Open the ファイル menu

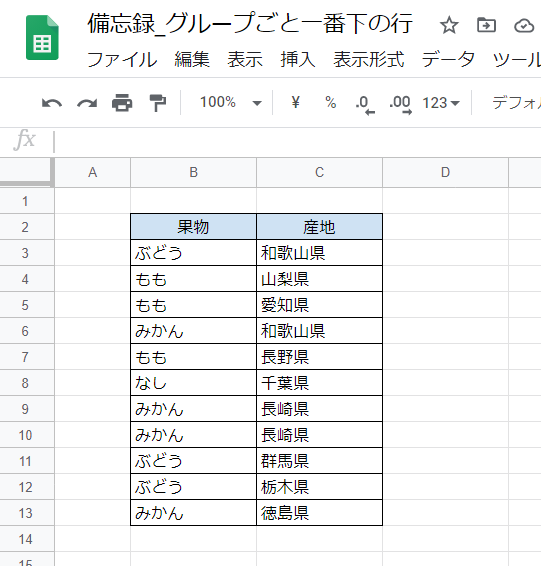tap(122, 60)
